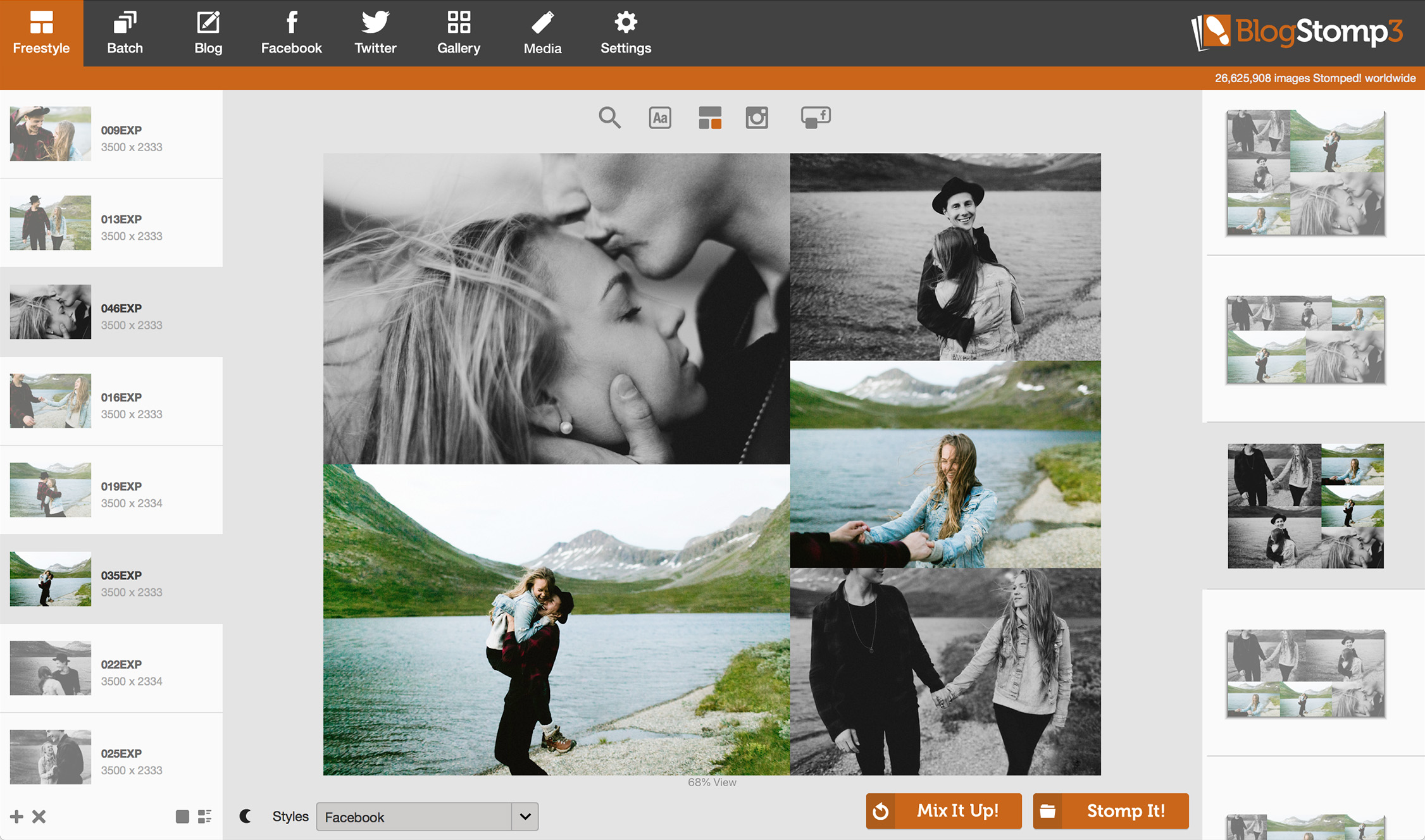Click the Styles dropdown arrow
Screen dimensions: 1425x840
(525, 817)
